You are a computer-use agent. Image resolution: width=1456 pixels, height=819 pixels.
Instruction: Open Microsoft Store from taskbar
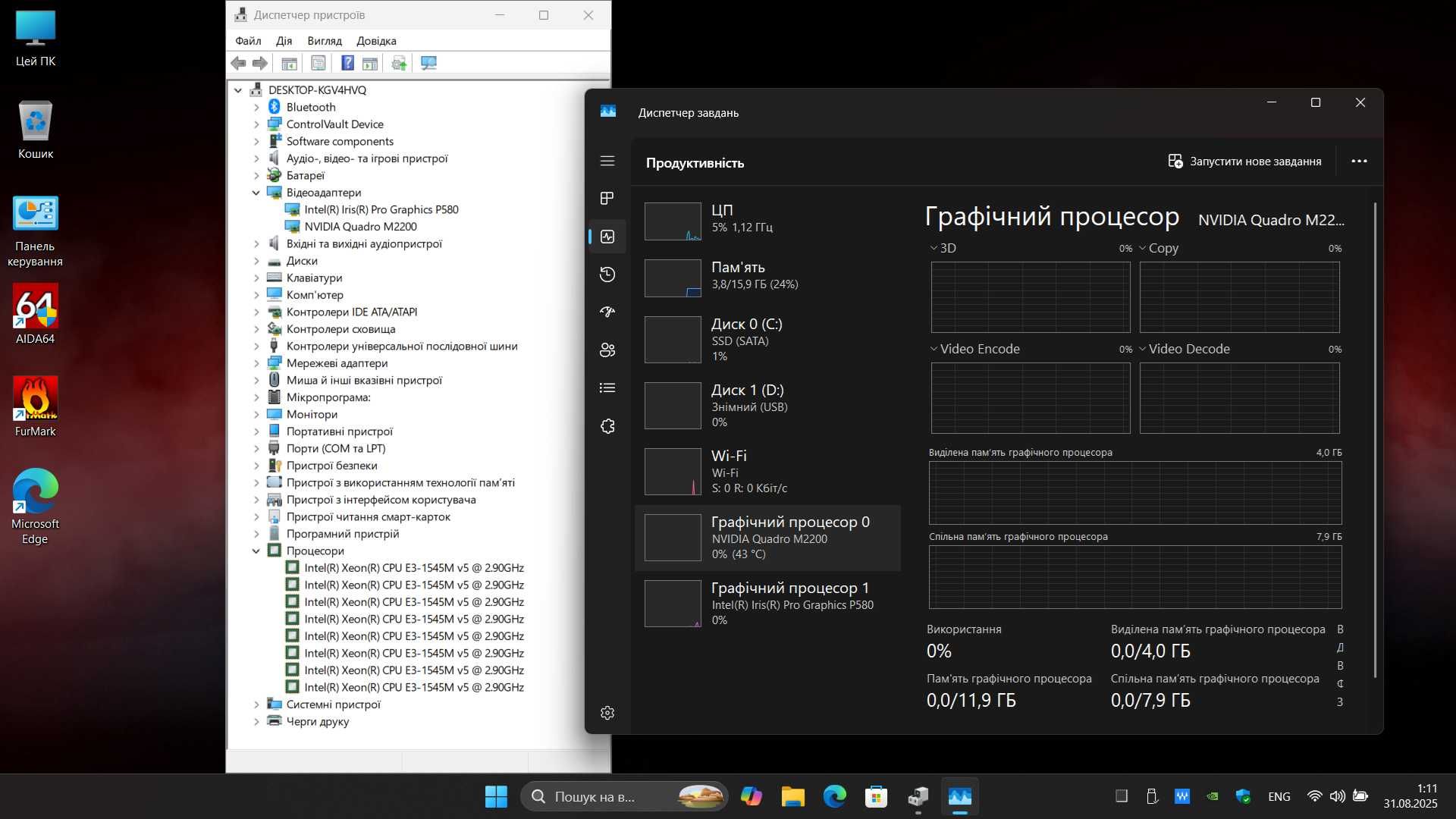[x=876, y=796]
